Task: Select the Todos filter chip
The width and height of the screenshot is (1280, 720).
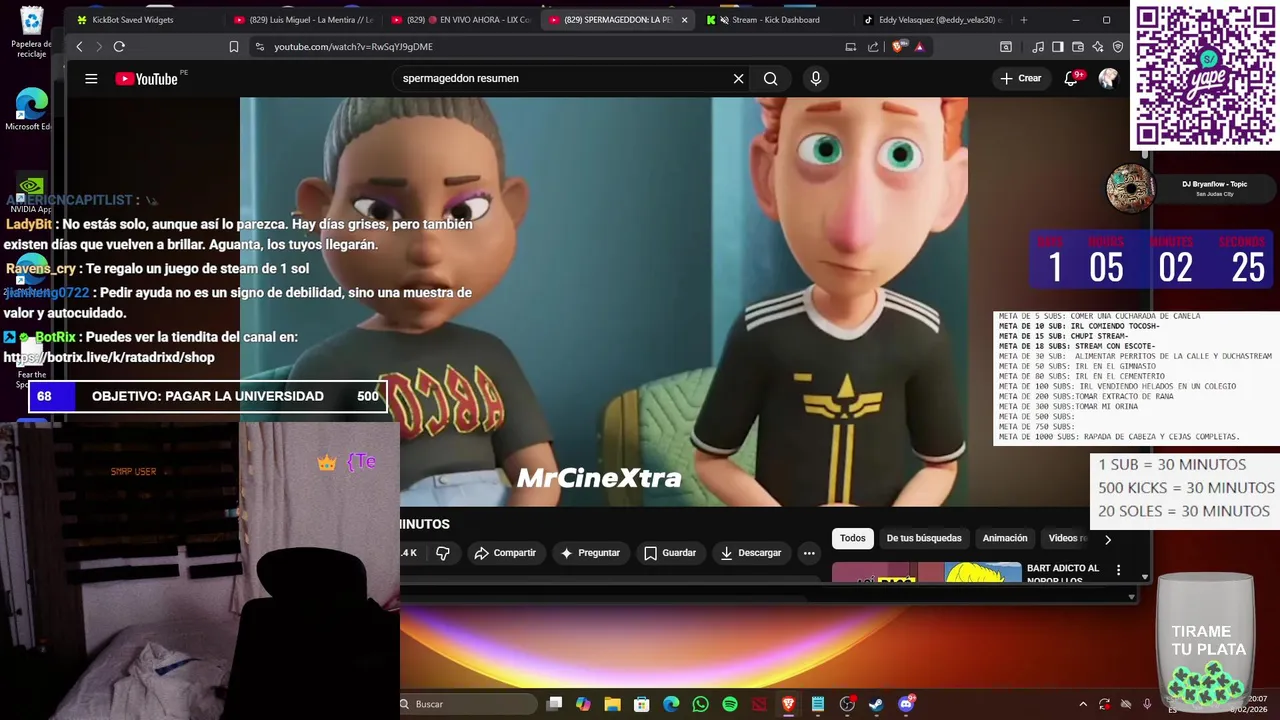Action: pos(853,538)
